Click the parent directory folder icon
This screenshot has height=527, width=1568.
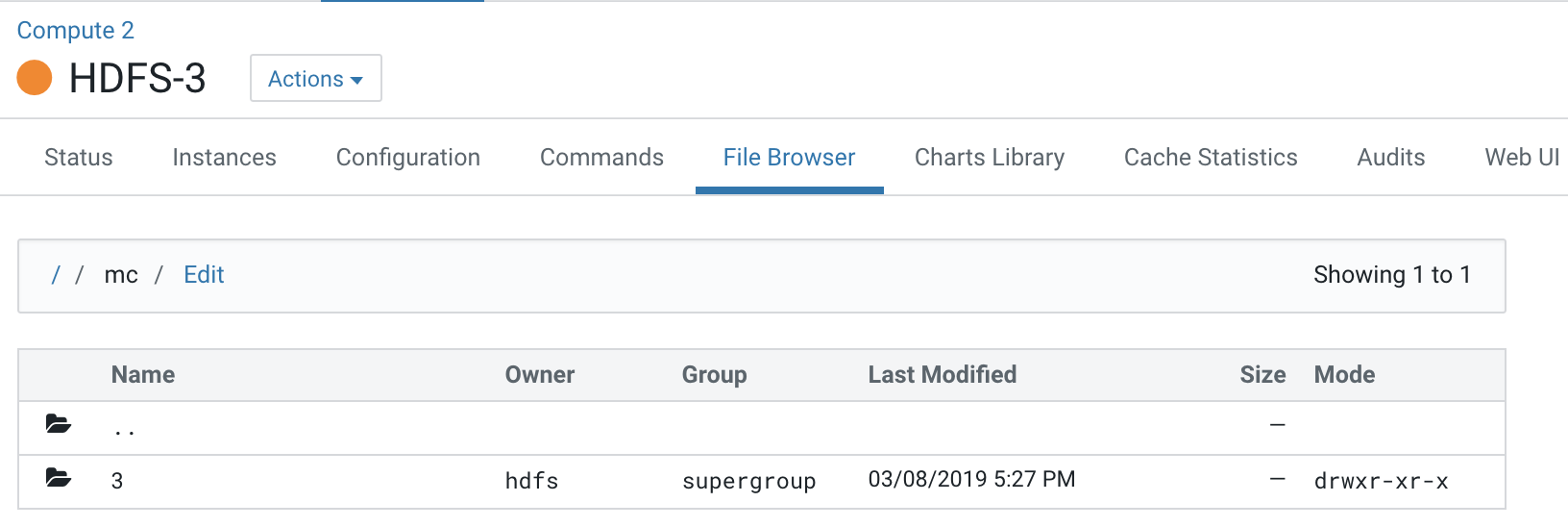click(59, 424)
